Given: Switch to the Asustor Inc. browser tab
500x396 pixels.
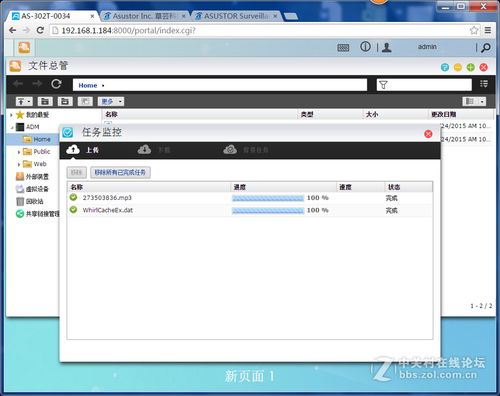Looking at the screenshot, I should point(144,16).
